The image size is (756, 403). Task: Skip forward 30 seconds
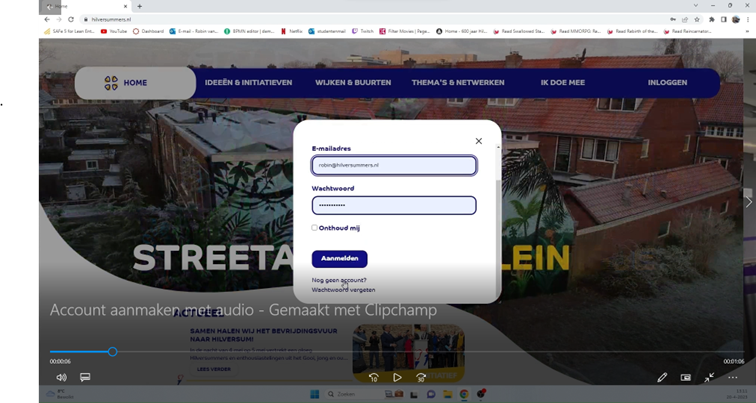tap(421, 377)
